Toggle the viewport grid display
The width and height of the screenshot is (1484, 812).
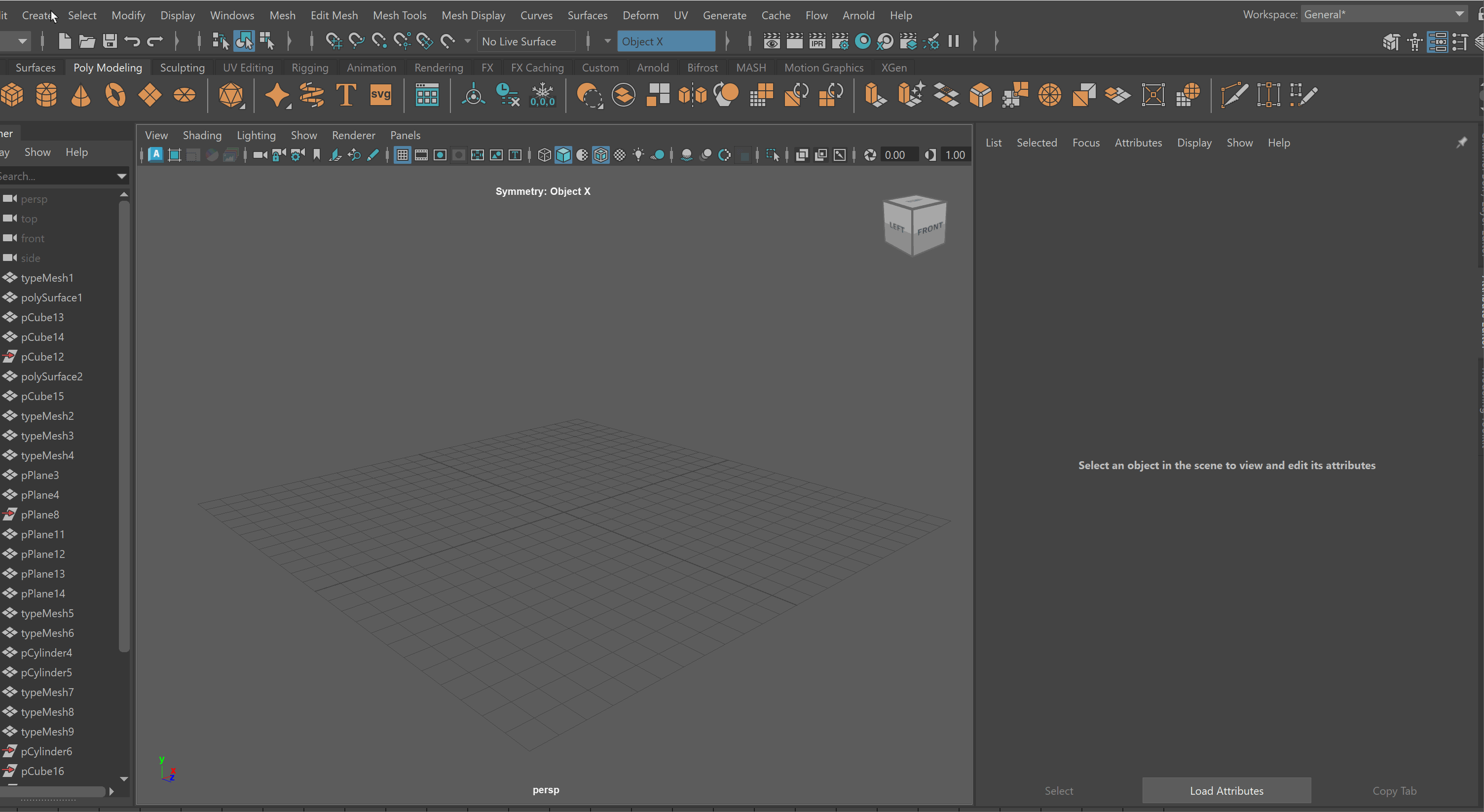pyautogui.click(x=403, y=155)
